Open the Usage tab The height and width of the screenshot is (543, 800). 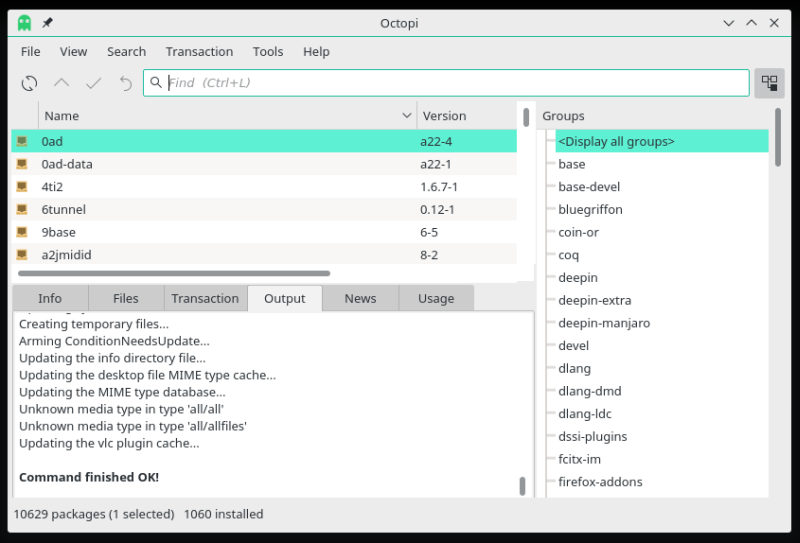436,299
